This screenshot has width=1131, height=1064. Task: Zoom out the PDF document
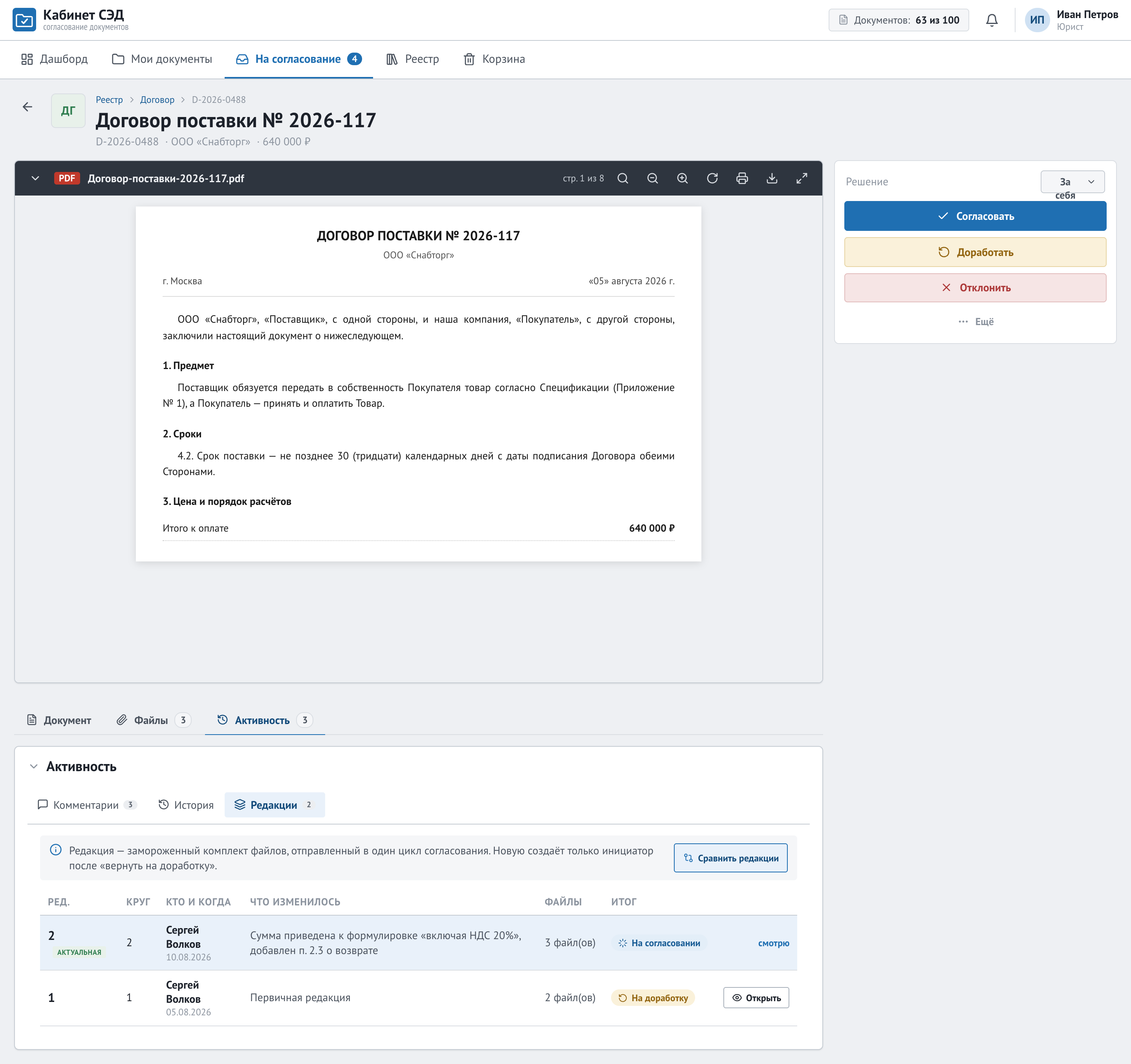[x=653, y=179]
